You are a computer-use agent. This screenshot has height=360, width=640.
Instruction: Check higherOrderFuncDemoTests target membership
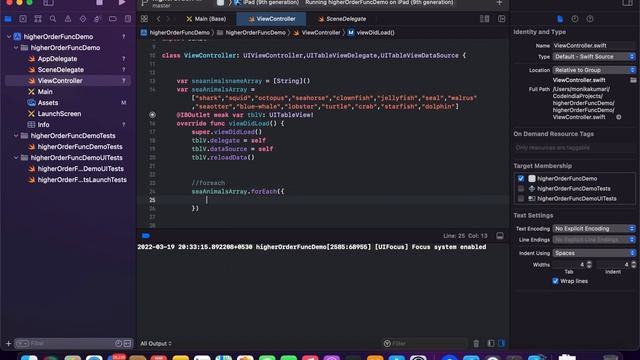tap(521, 189)
